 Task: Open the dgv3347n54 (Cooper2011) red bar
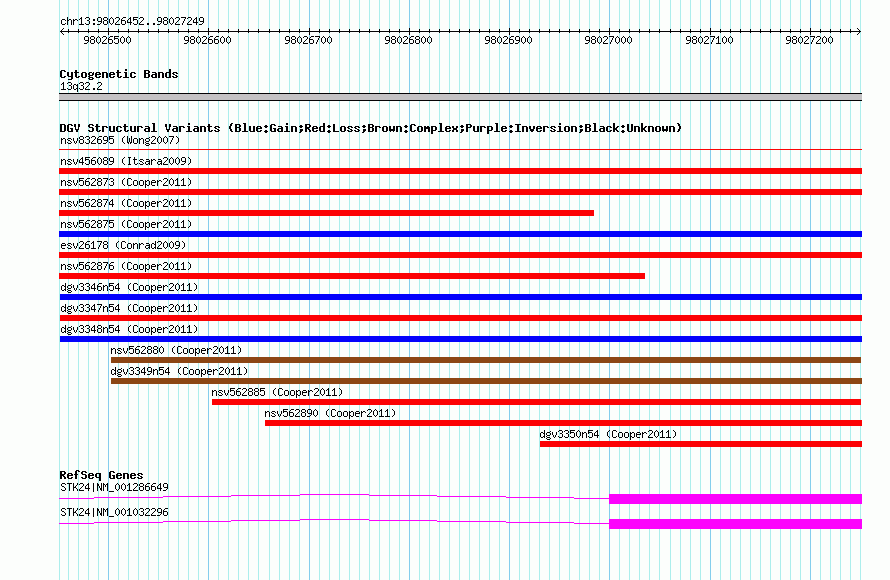pos(460,318)
